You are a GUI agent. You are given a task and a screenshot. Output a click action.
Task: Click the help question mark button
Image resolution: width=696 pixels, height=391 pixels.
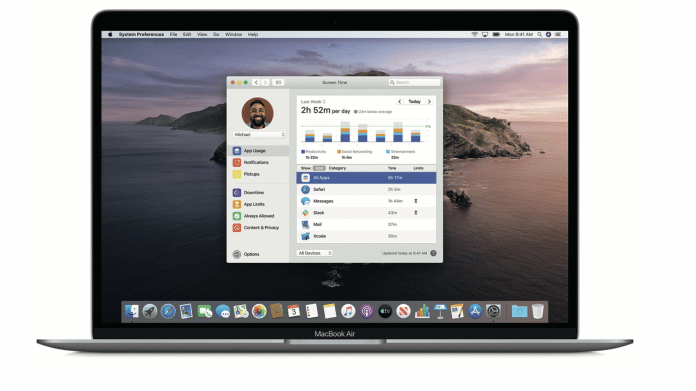(x=433, y=253)
